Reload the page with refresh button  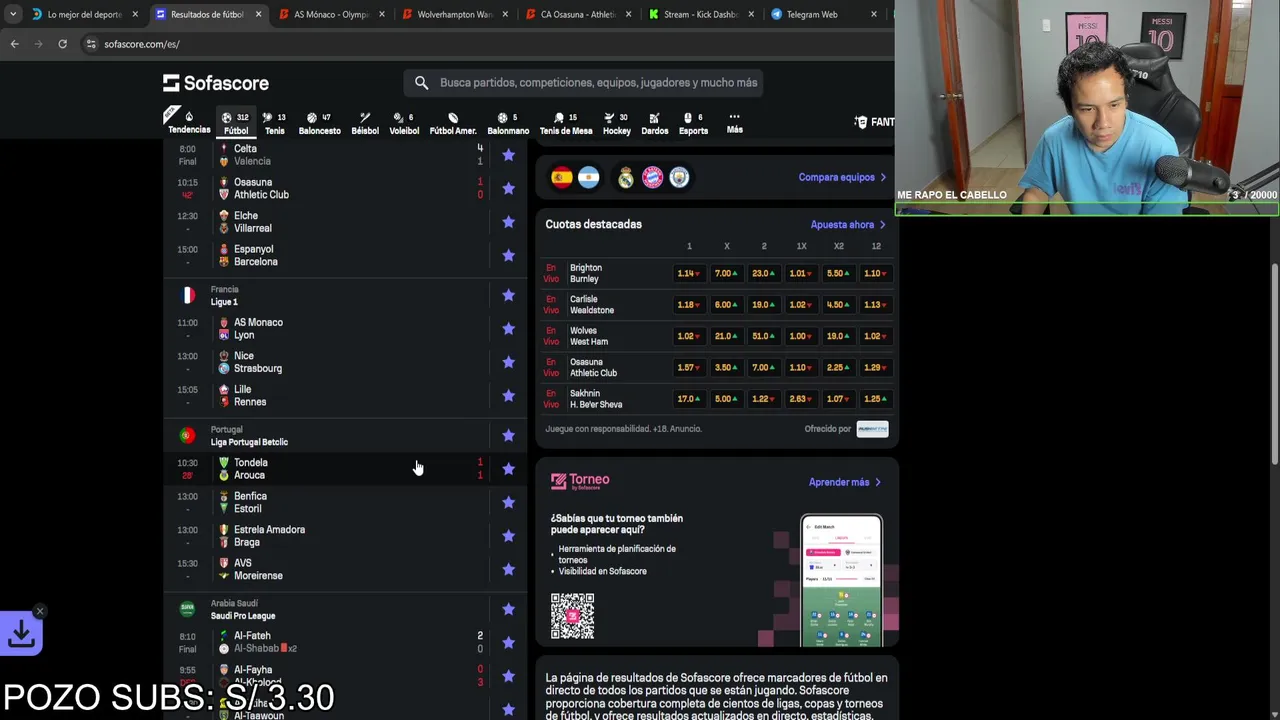62,44
